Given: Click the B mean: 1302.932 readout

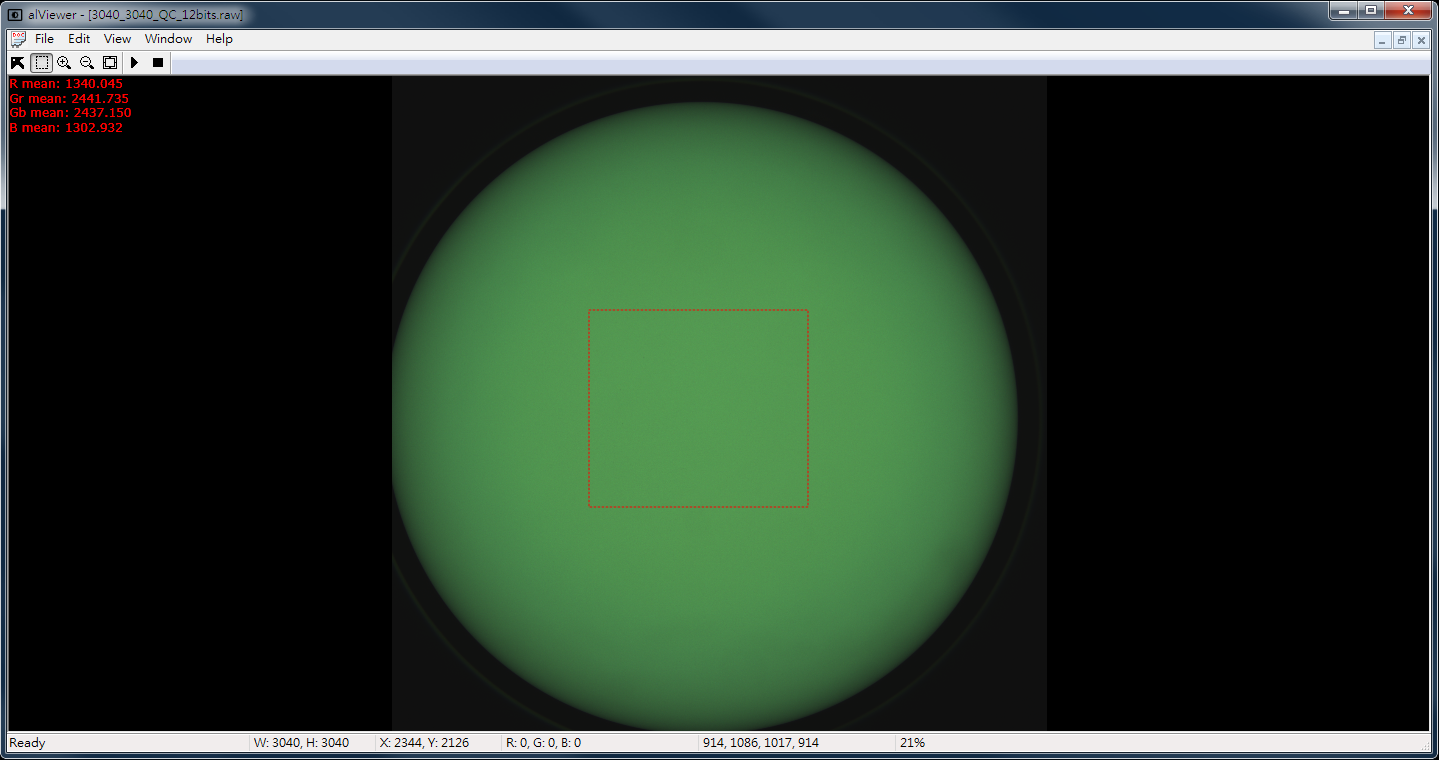Looking at the screenshot, I should pos(66,128).
